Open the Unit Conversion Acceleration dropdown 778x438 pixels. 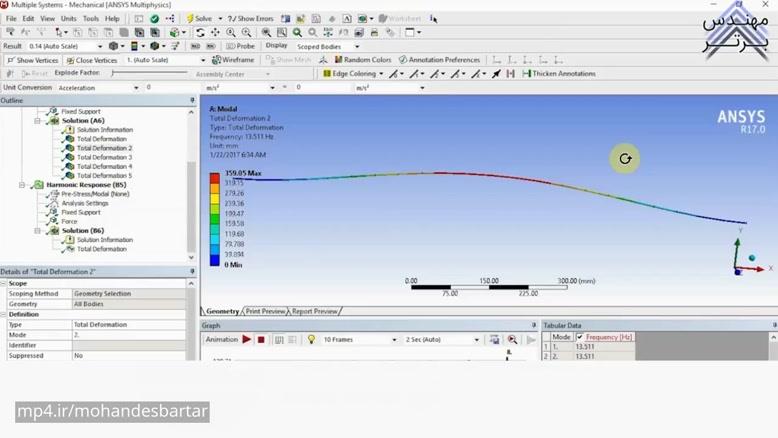[136, 88]
